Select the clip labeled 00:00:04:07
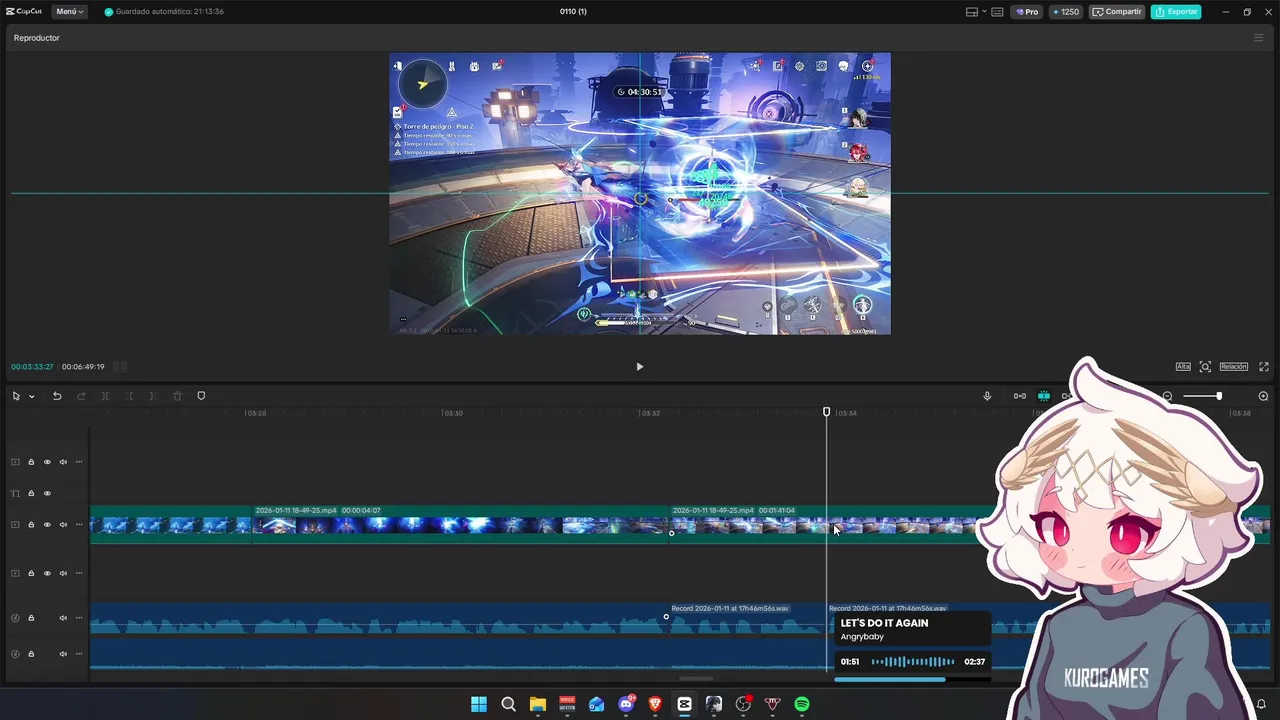 pyautogui.click(x=460, y=525)
